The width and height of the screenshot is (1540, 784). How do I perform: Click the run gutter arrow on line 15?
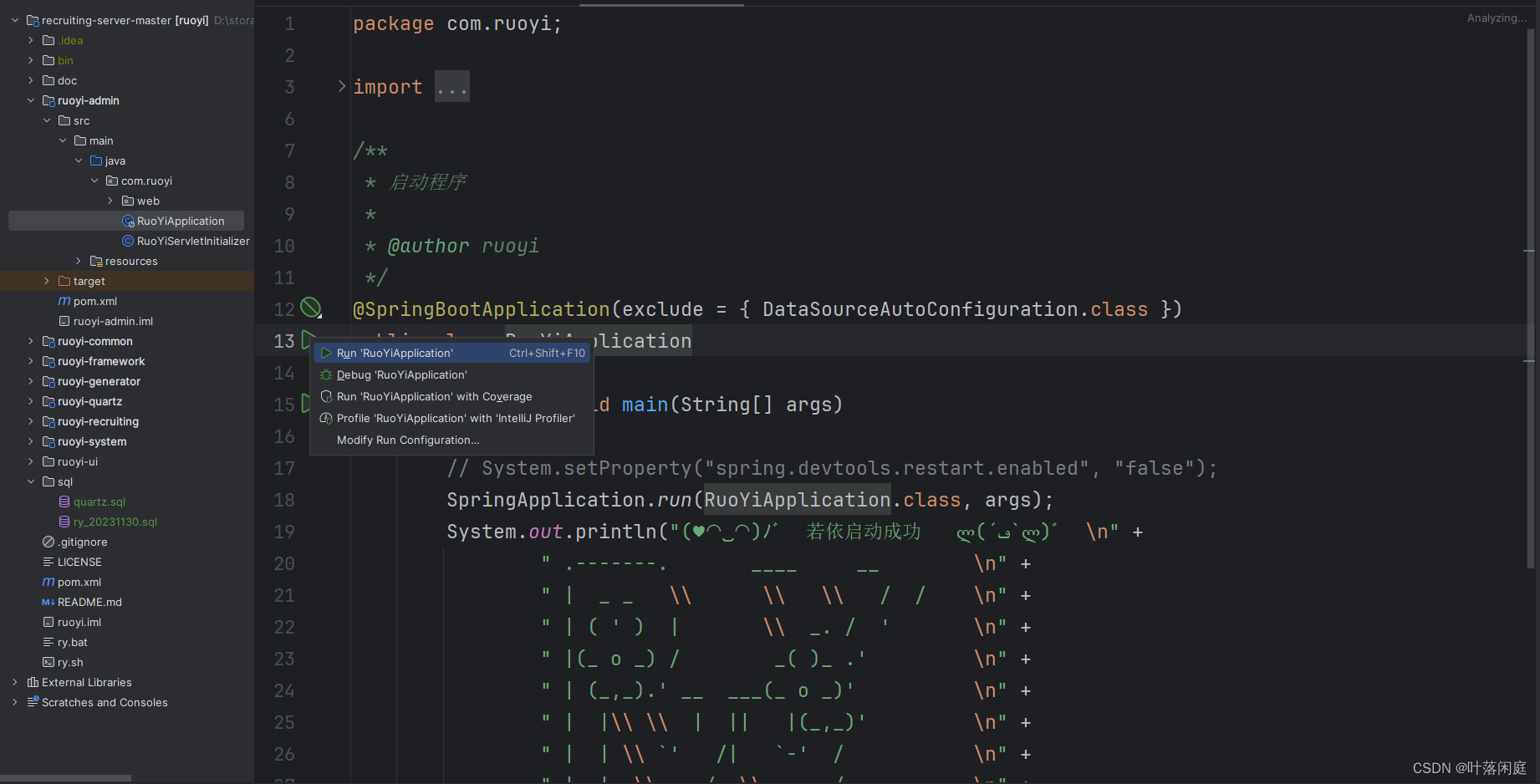coord(306,404)
